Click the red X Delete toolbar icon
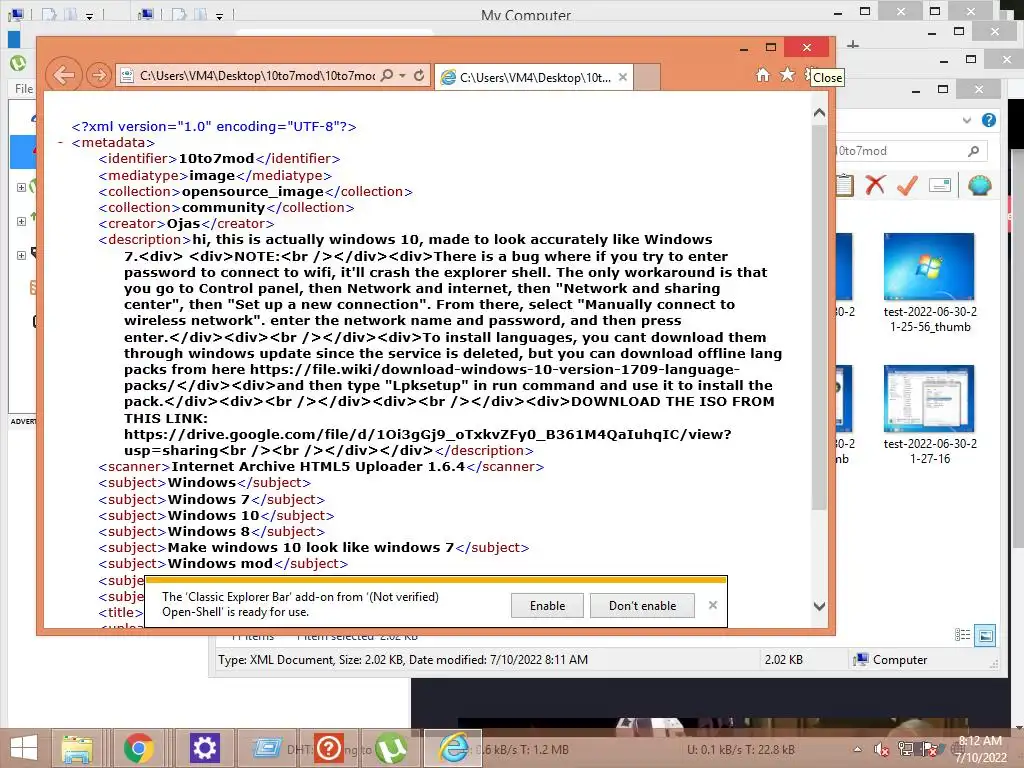Image resolution: width=1024 pixels, height=768 pixels. (875, 185)
